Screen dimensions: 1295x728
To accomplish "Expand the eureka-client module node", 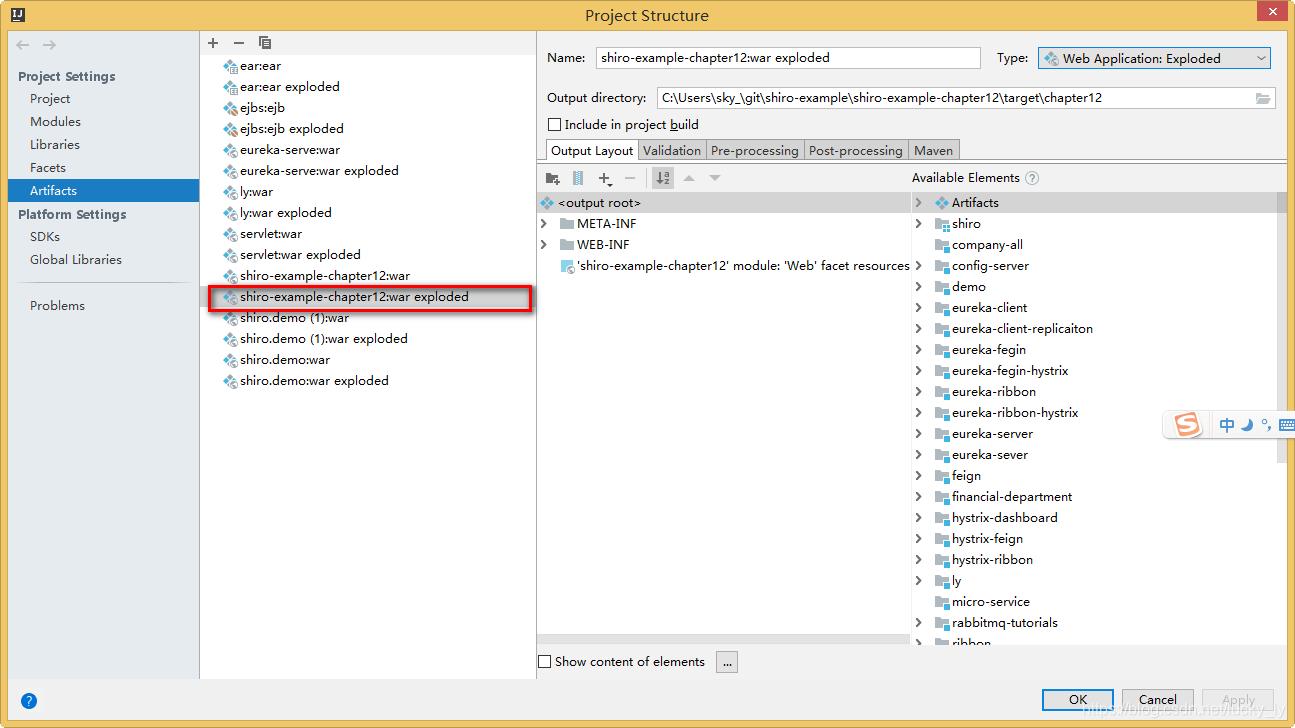I will [x=919, y=308].
